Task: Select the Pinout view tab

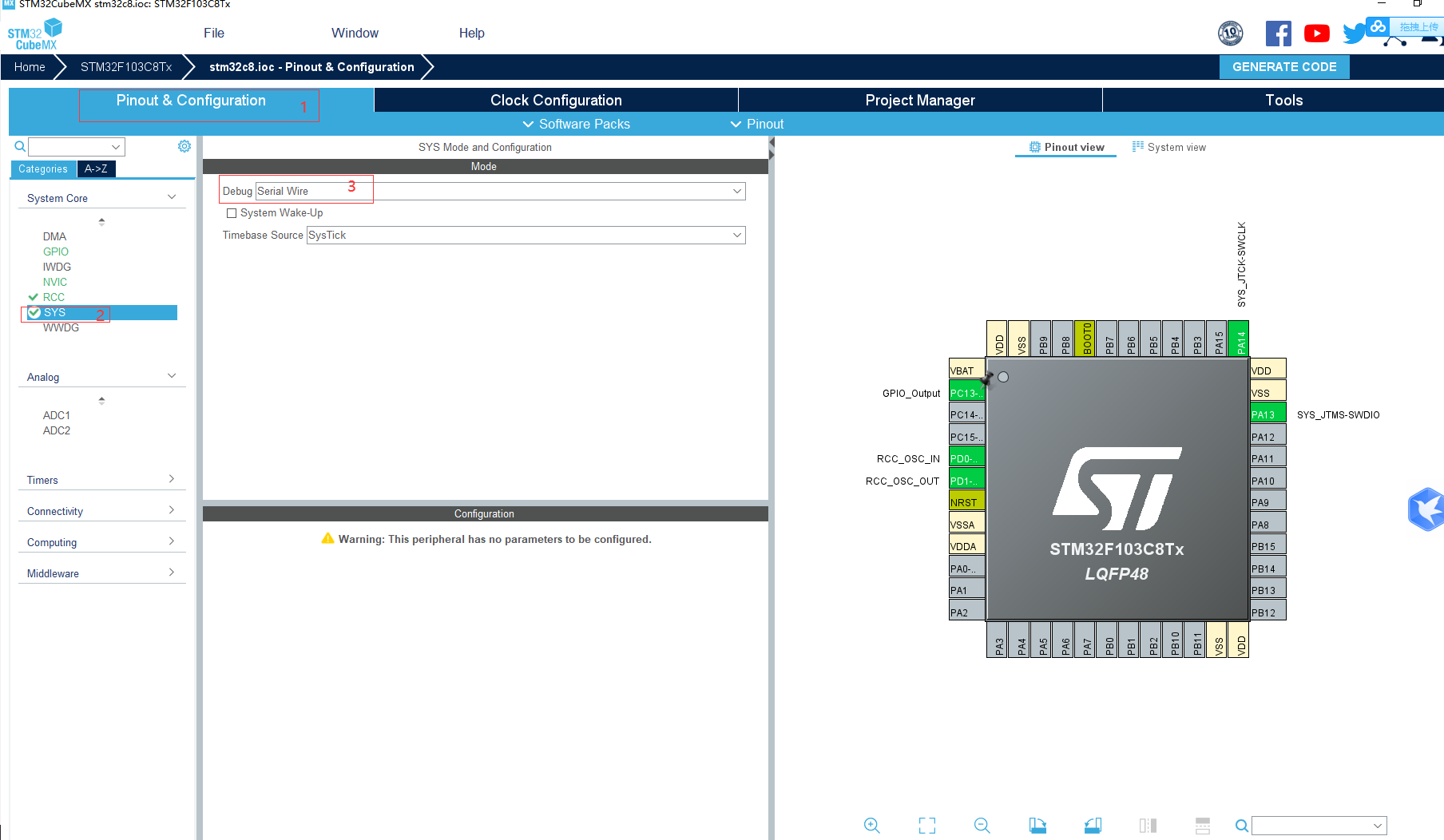Action: tap(1066, 147)
